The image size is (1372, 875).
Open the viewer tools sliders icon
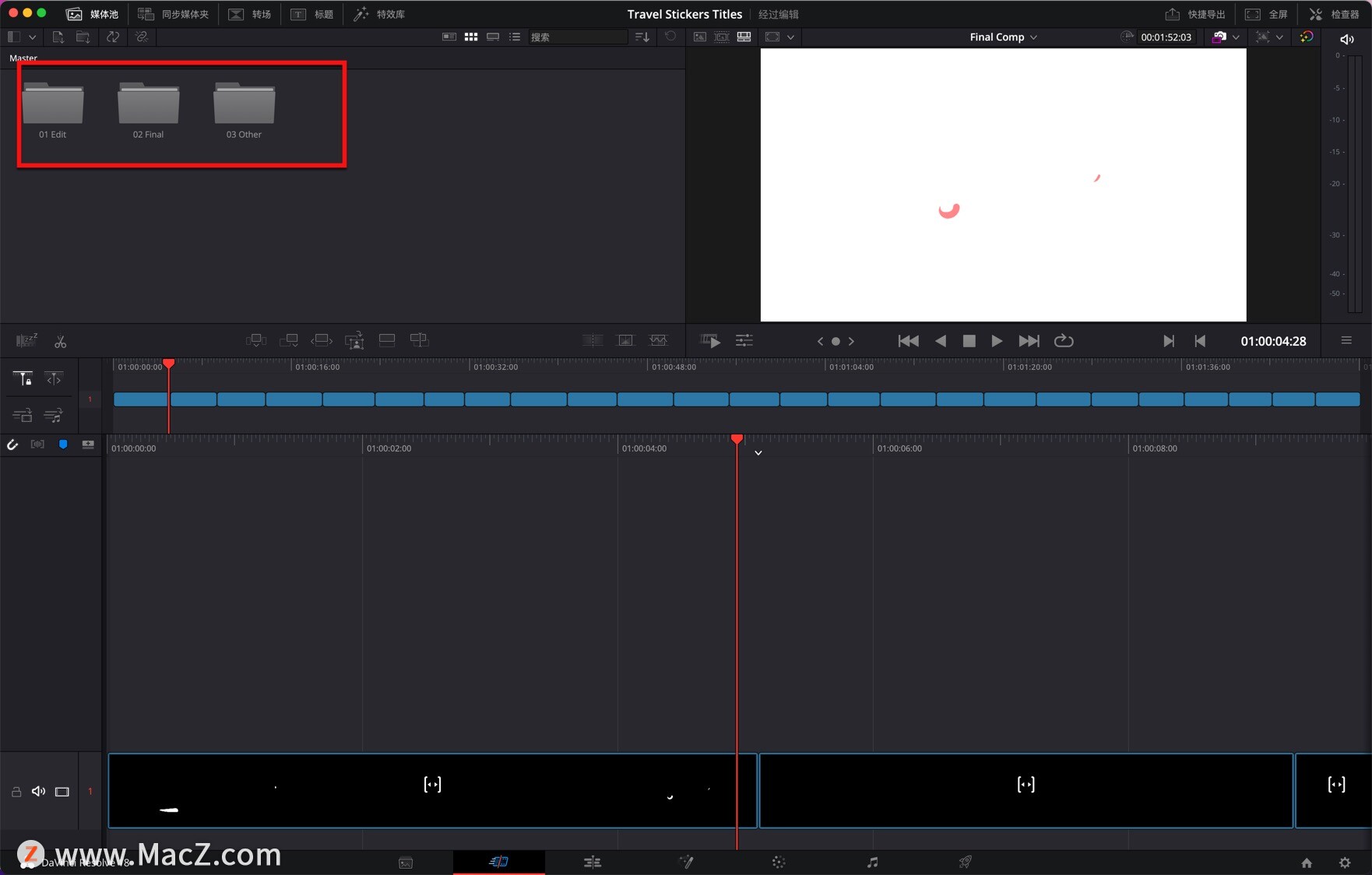(744, 341)
